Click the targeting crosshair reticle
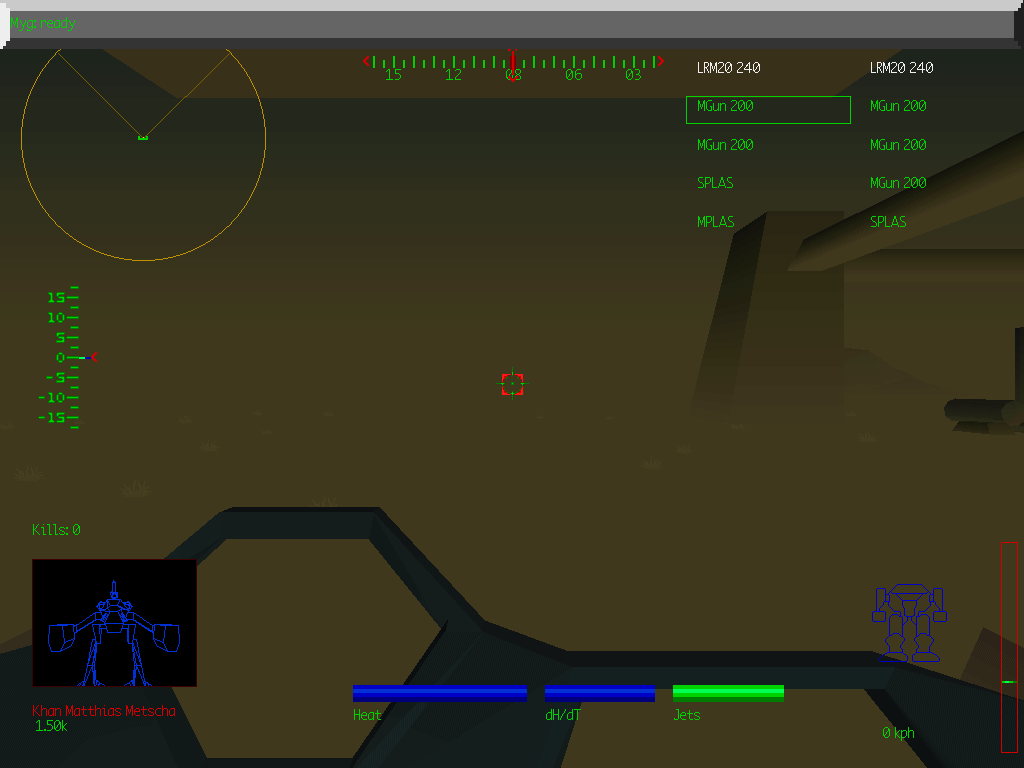This screenshot has width=1024, height=768. pyautogui.click(x=512, y=385)
